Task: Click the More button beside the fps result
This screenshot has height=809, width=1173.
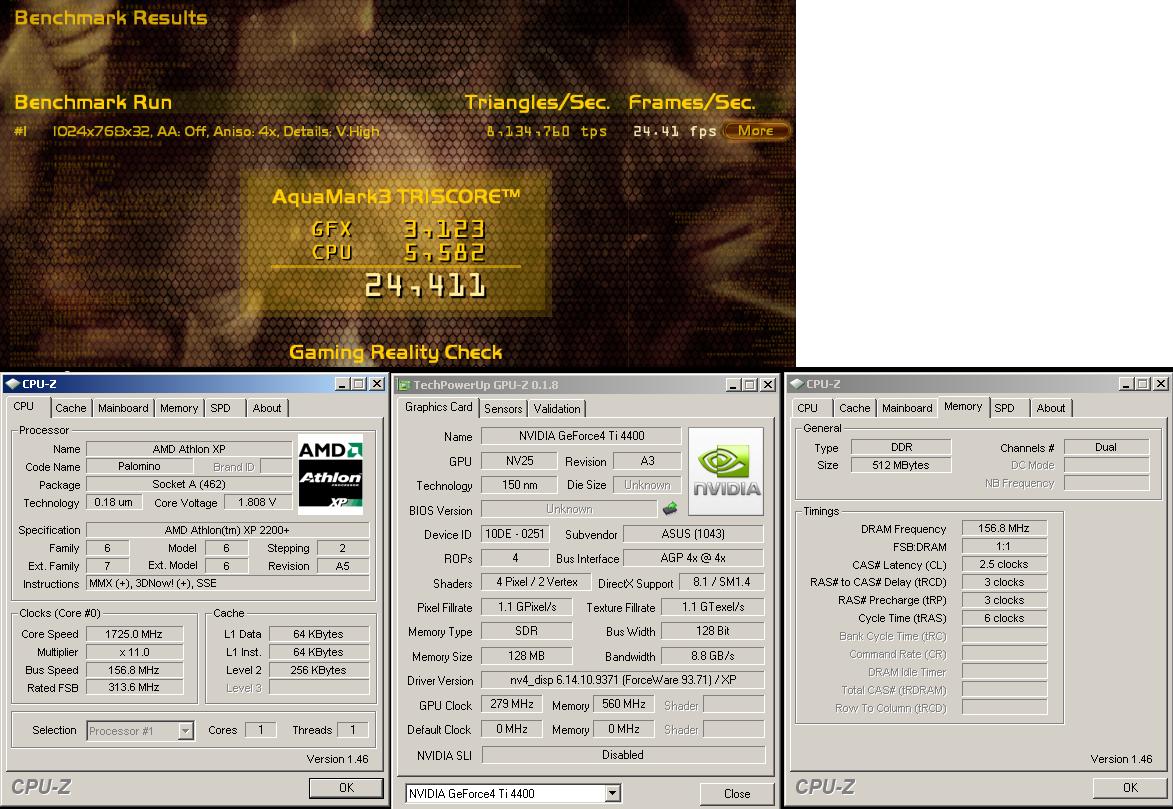Action: (756, 131)
